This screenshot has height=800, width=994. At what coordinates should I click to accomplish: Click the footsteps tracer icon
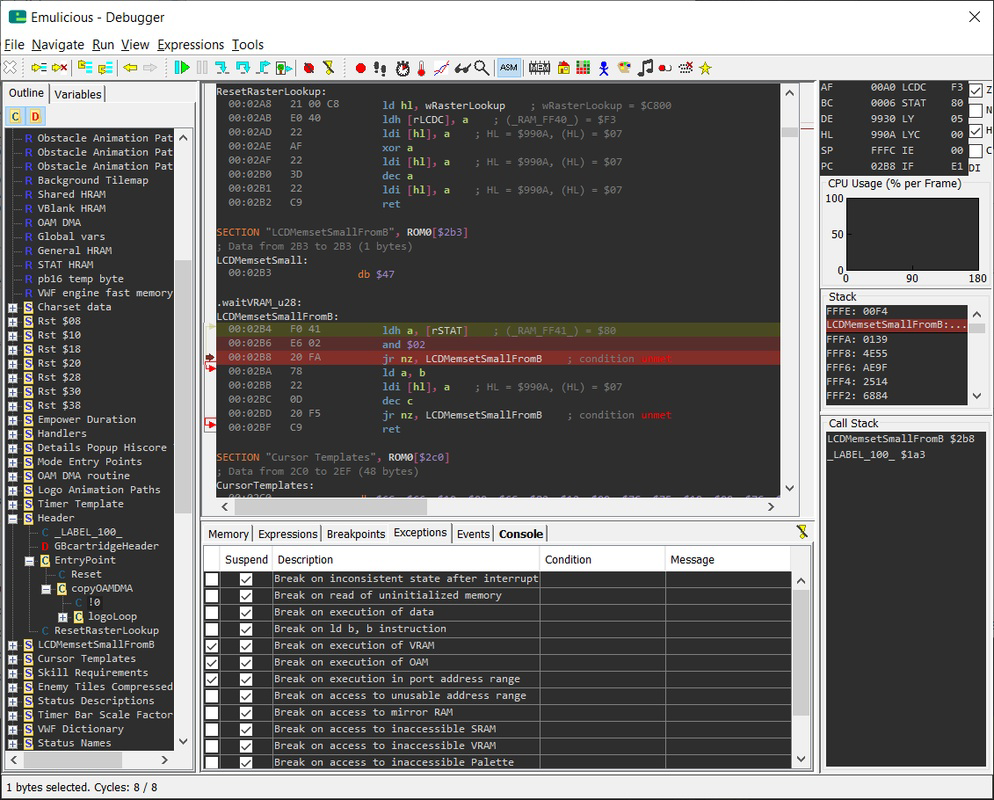[380, 68]
